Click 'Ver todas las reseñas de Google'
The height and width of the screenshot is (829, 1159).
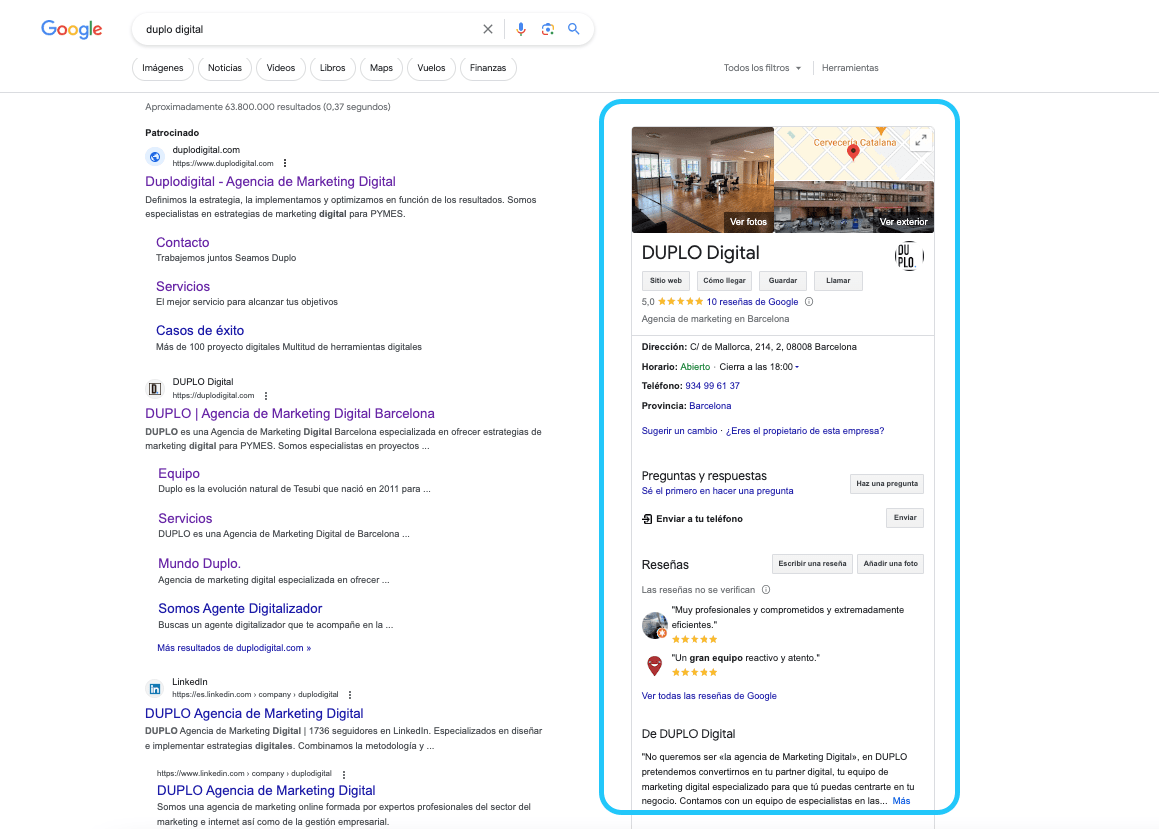pos(709,696)
